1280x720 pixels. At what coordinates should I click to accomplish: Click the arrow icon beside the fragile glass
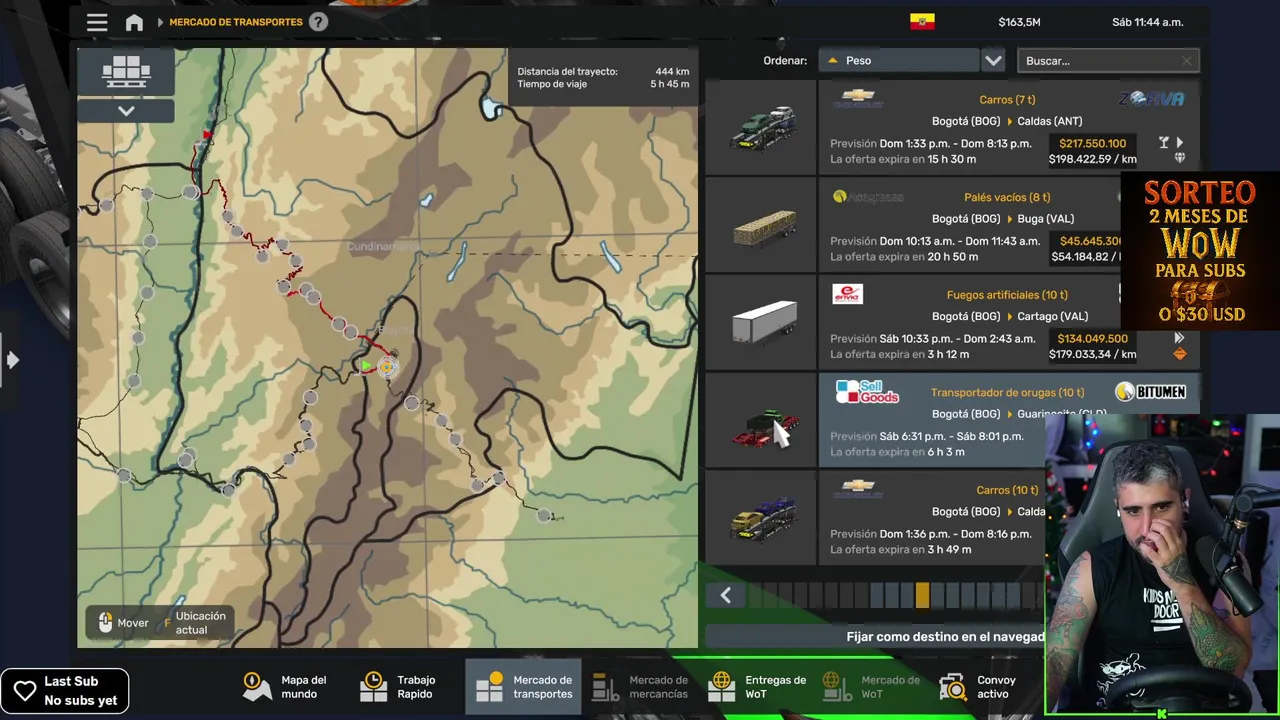[x=1180, y=143]
